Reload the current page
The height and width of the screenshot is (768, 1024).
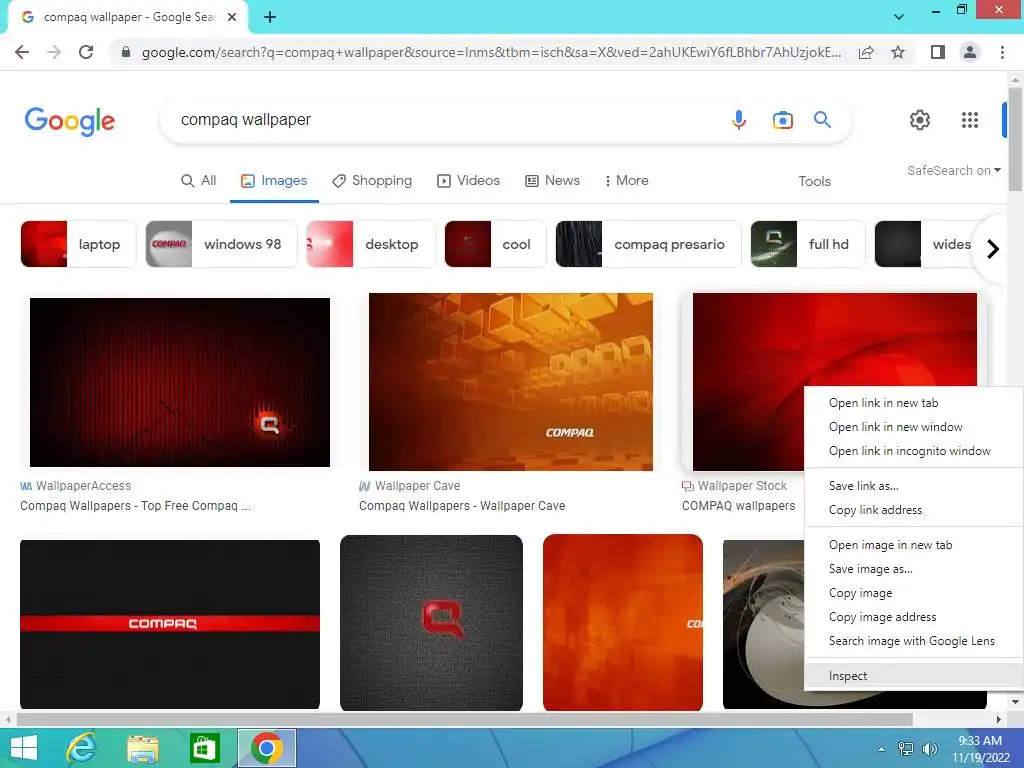pos(86,52)
